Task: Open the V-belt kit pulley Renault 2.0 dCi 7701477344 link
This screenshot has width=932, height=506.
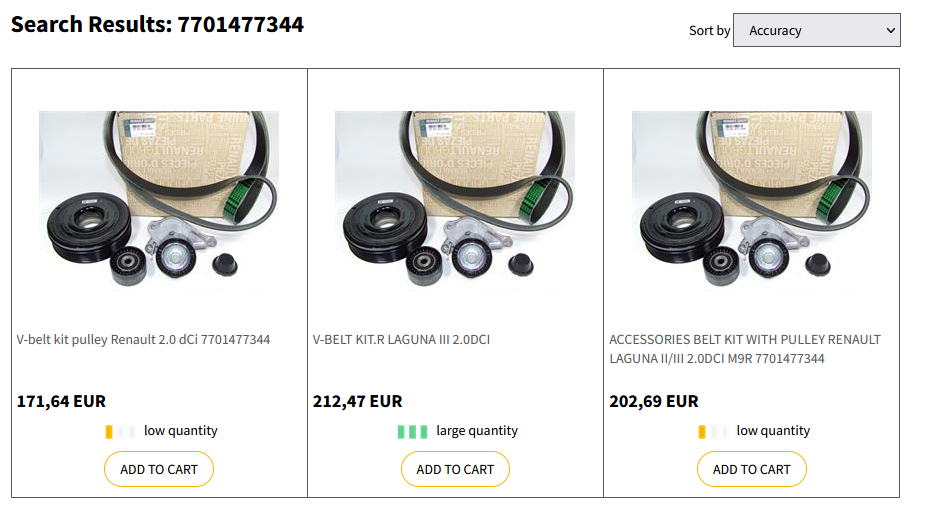Action: click(x=143, y=340)
